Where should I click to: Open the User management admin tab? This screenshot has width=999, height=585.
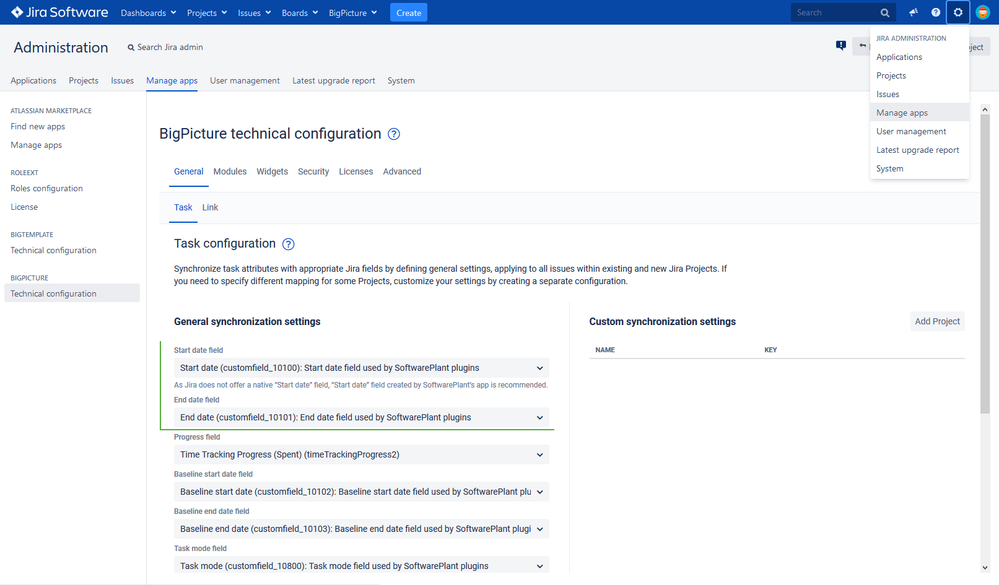tap(245, 80)
